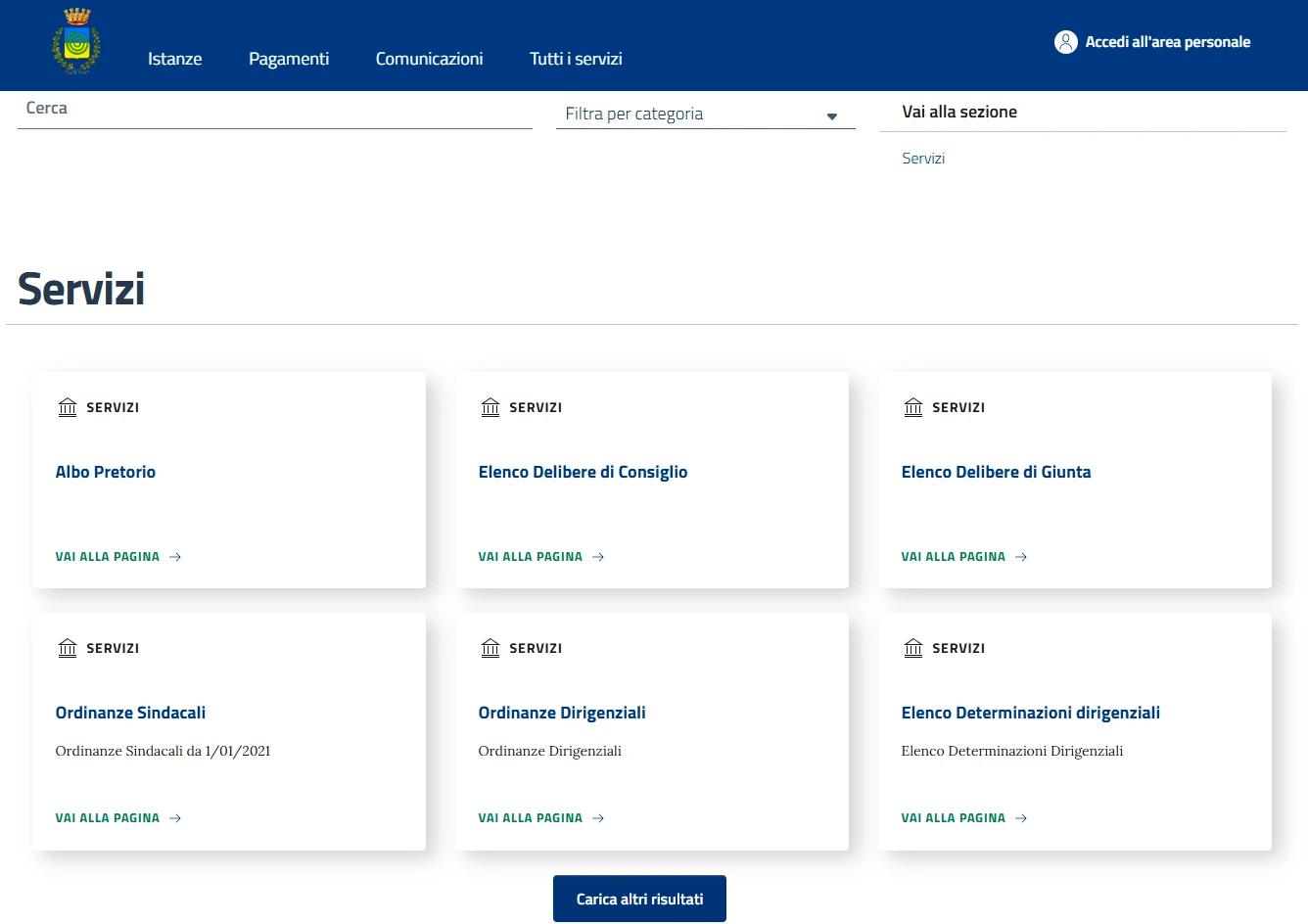The width and height of the screenshot is (1308, 924).
Task: Open the Tutti i servizi menu
Action: 576,59
